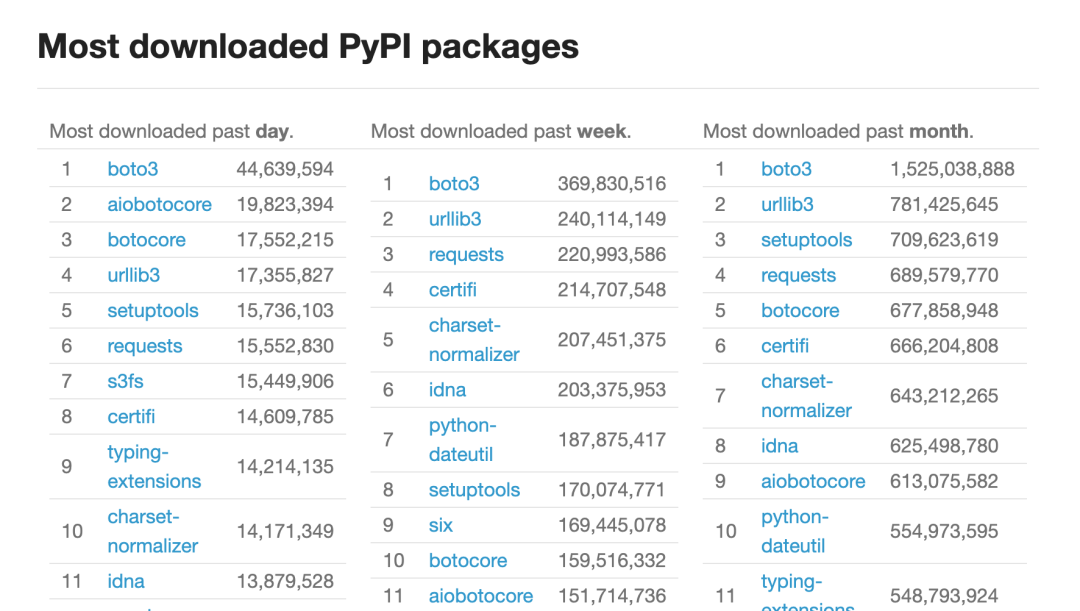The height and width of the screenshot is (611, 1080).
Task: Click typing-extensions in the day table
Action: point(153,467)
